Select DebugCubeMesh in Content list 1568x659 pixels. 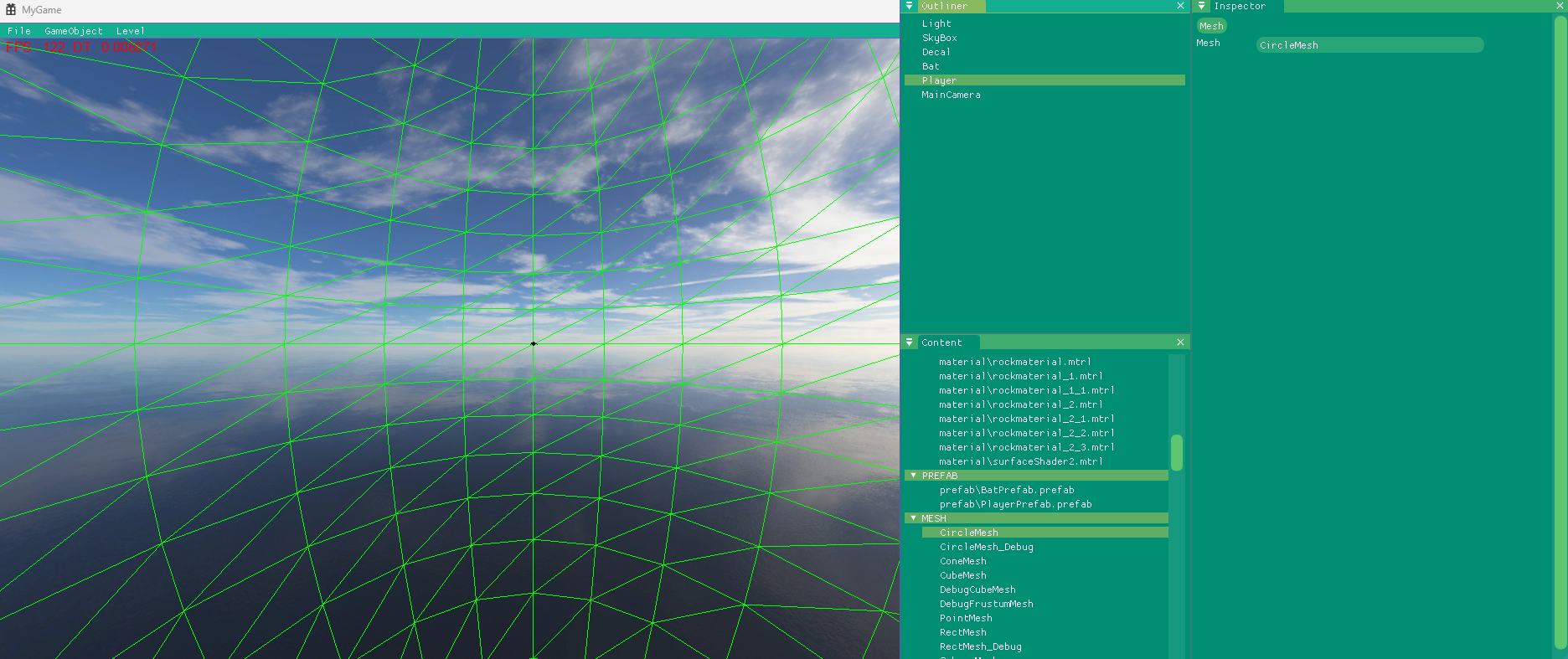tap(977, 589)
